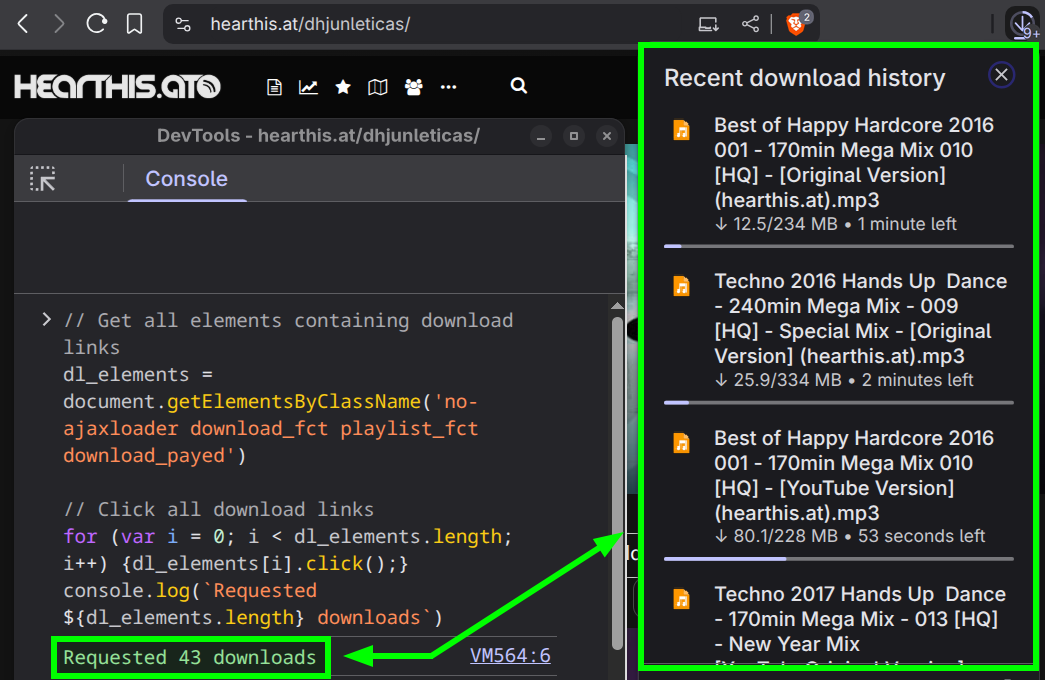Bookmark this page with the bookmark icon

[135, 24]
